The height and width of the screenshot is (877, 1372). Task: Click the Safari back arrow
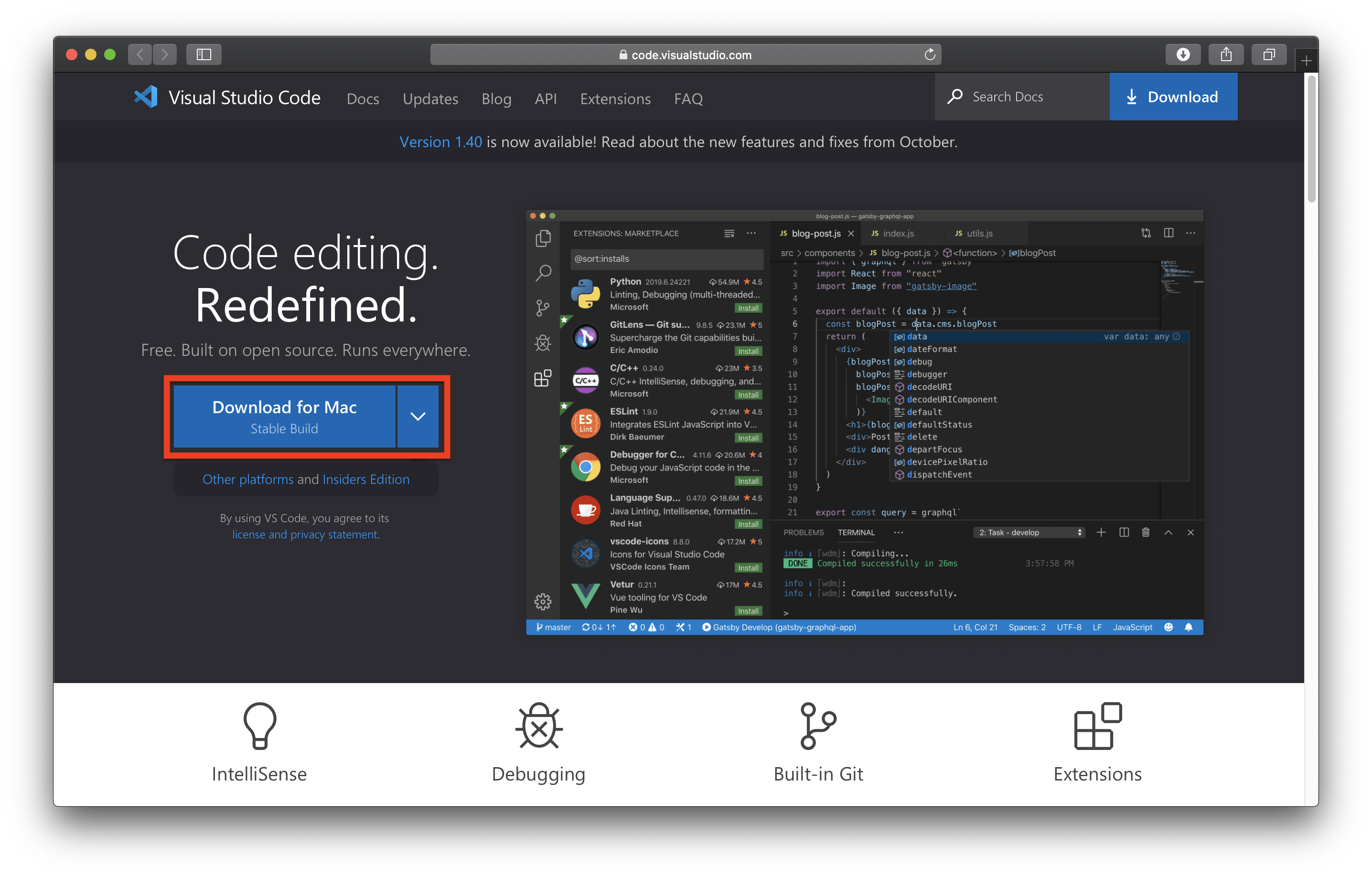139,55
